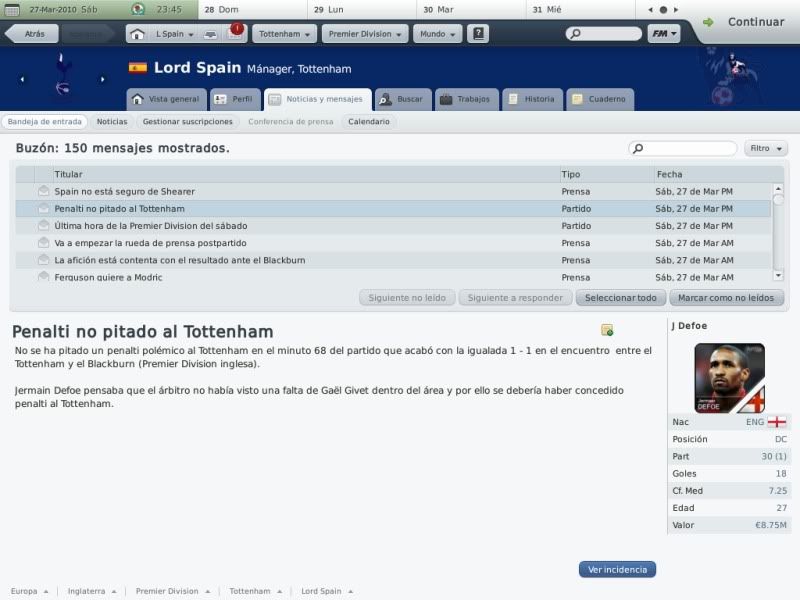The height and width of the screenshot is (600, 800).
Task: Click the home icon in the toolbar
Action: point(137,34)
